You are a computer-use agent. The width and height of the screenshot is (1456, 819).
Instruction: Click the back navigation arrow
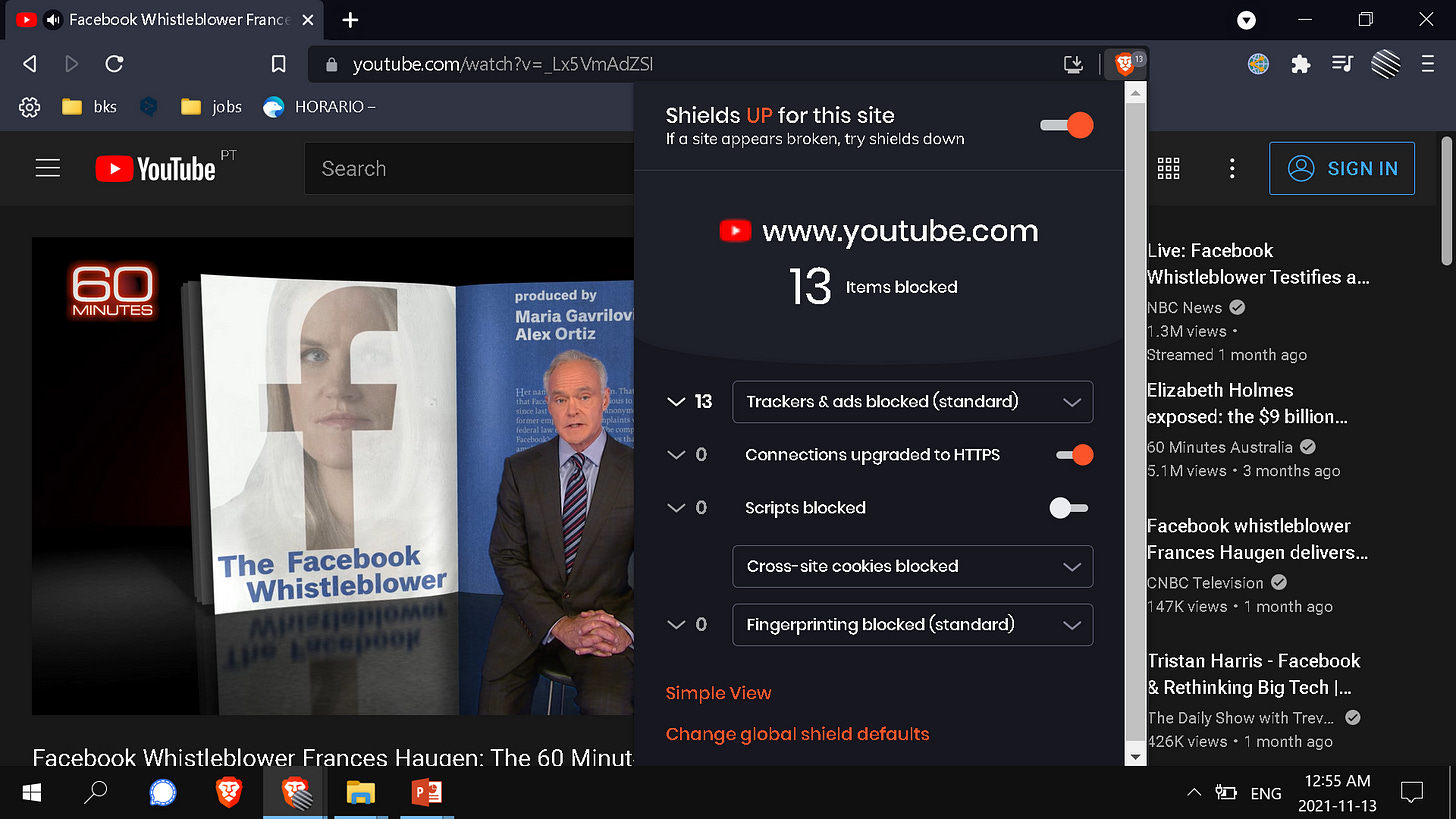pyautogui.click(x=30, y=64)
